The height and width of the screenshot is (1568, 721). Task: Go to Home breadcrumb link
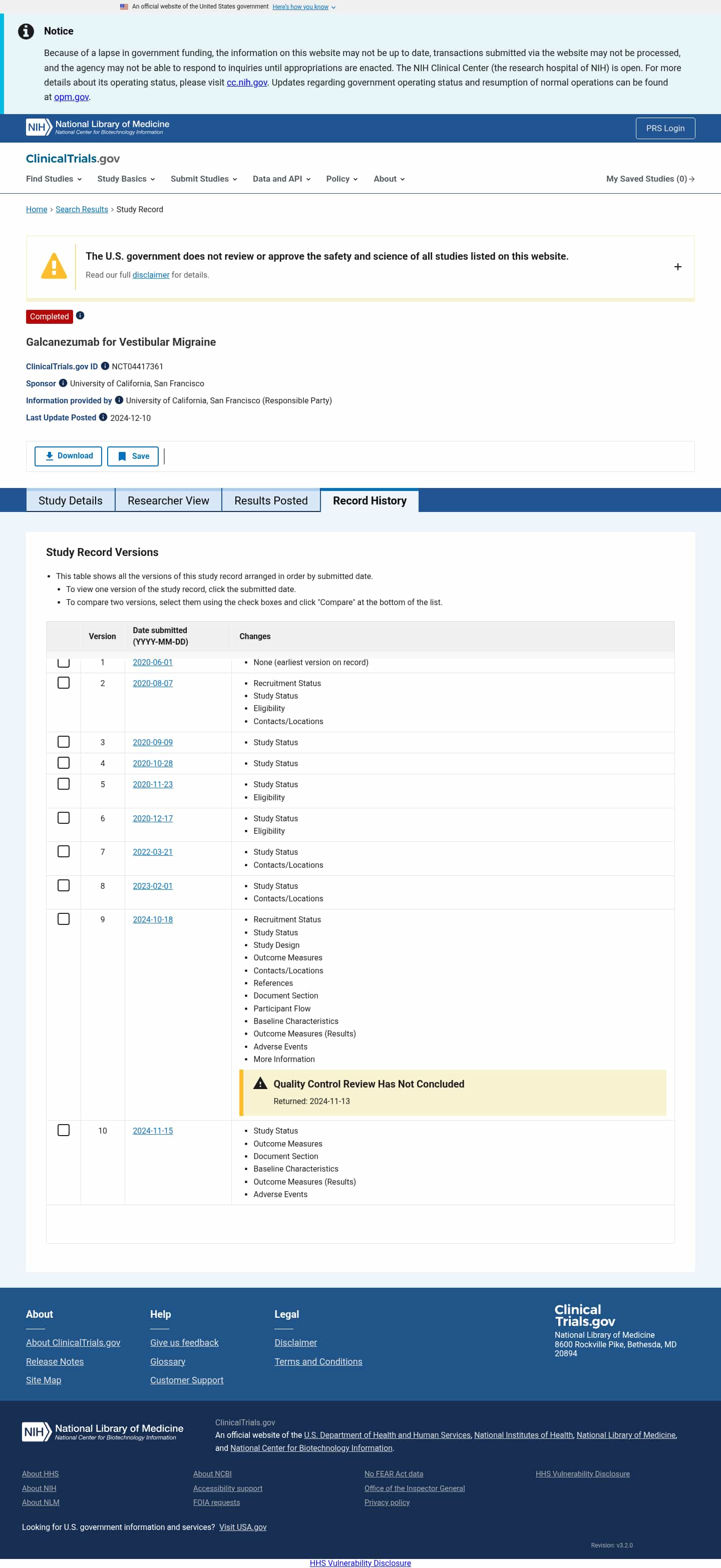point(37,209)
